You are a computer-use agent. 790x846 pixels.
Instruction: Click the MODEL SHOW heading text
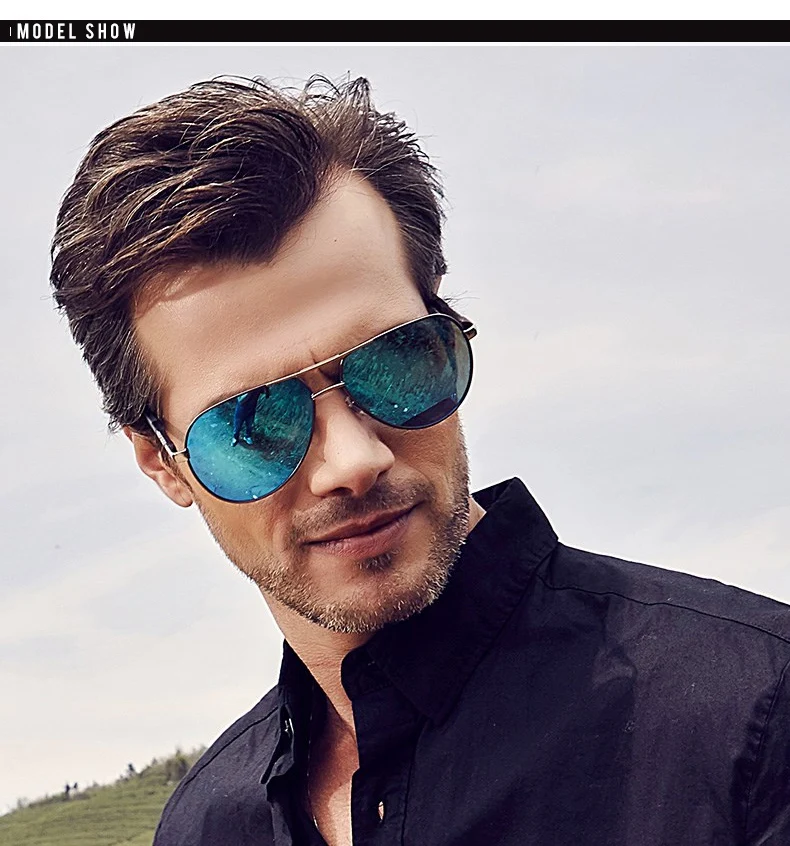76,31
